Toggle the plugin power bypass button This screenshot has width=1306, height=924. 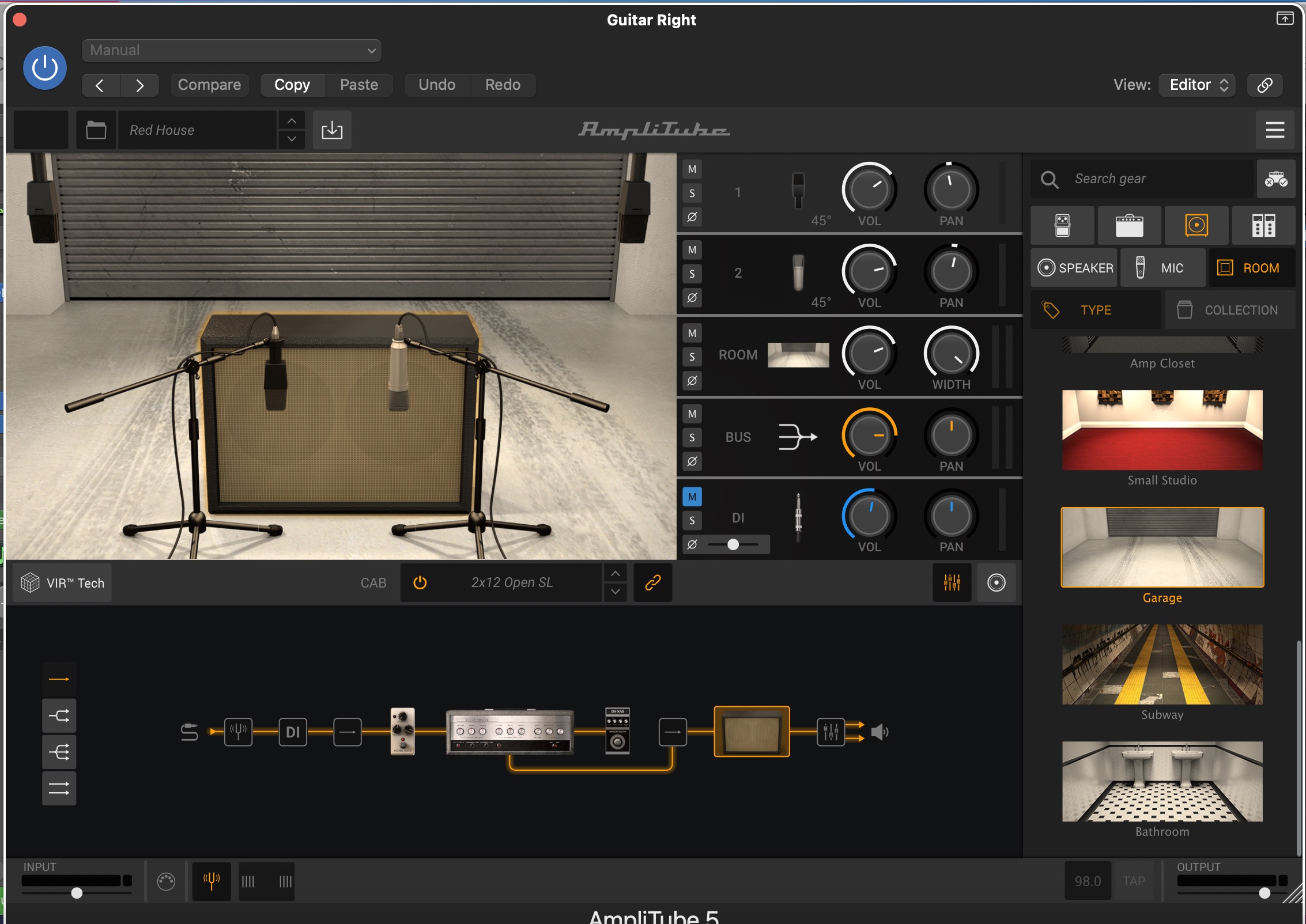tap(45, 68)
